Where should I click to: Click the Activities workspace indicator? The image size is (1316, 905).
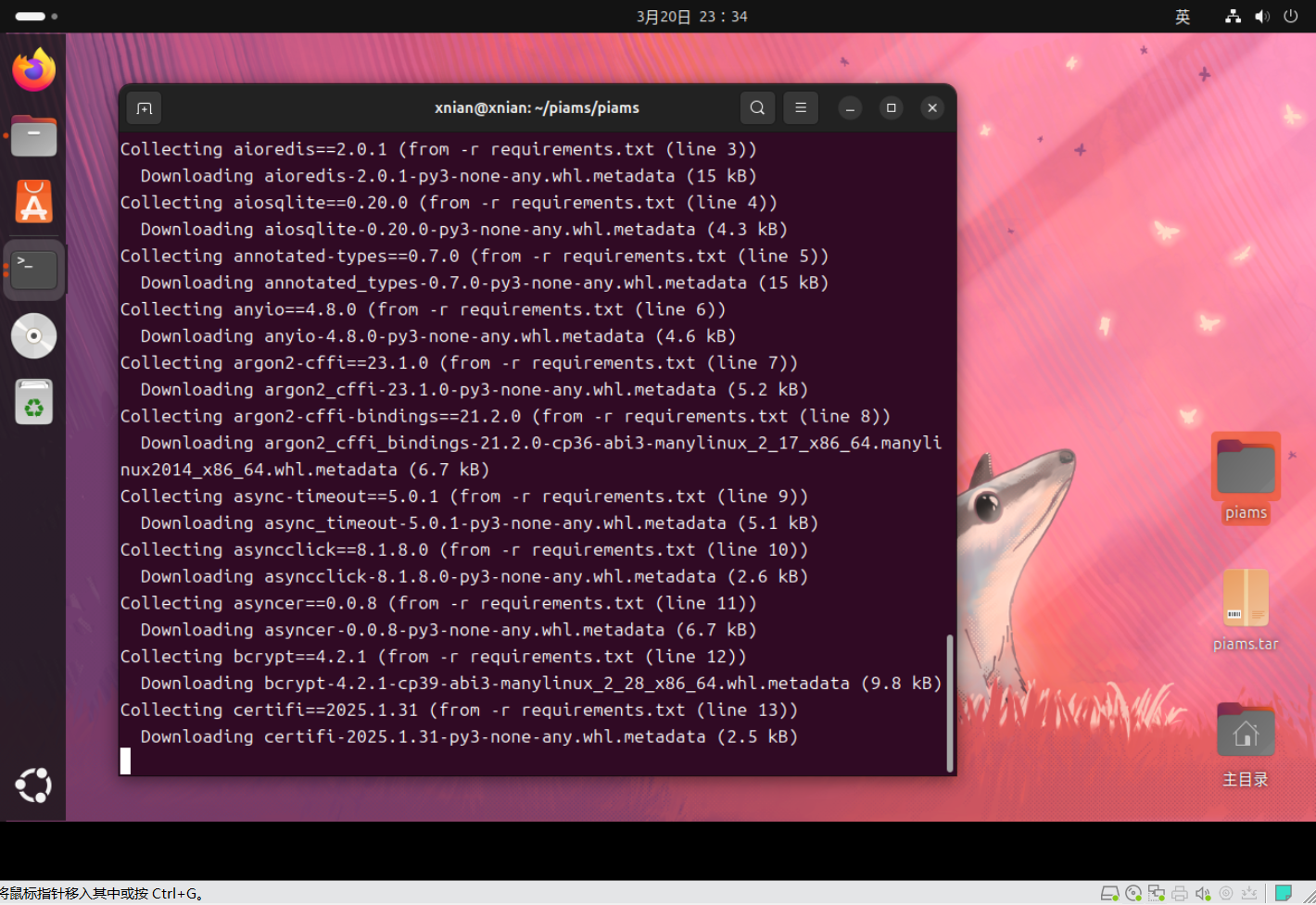pos(36,17)
